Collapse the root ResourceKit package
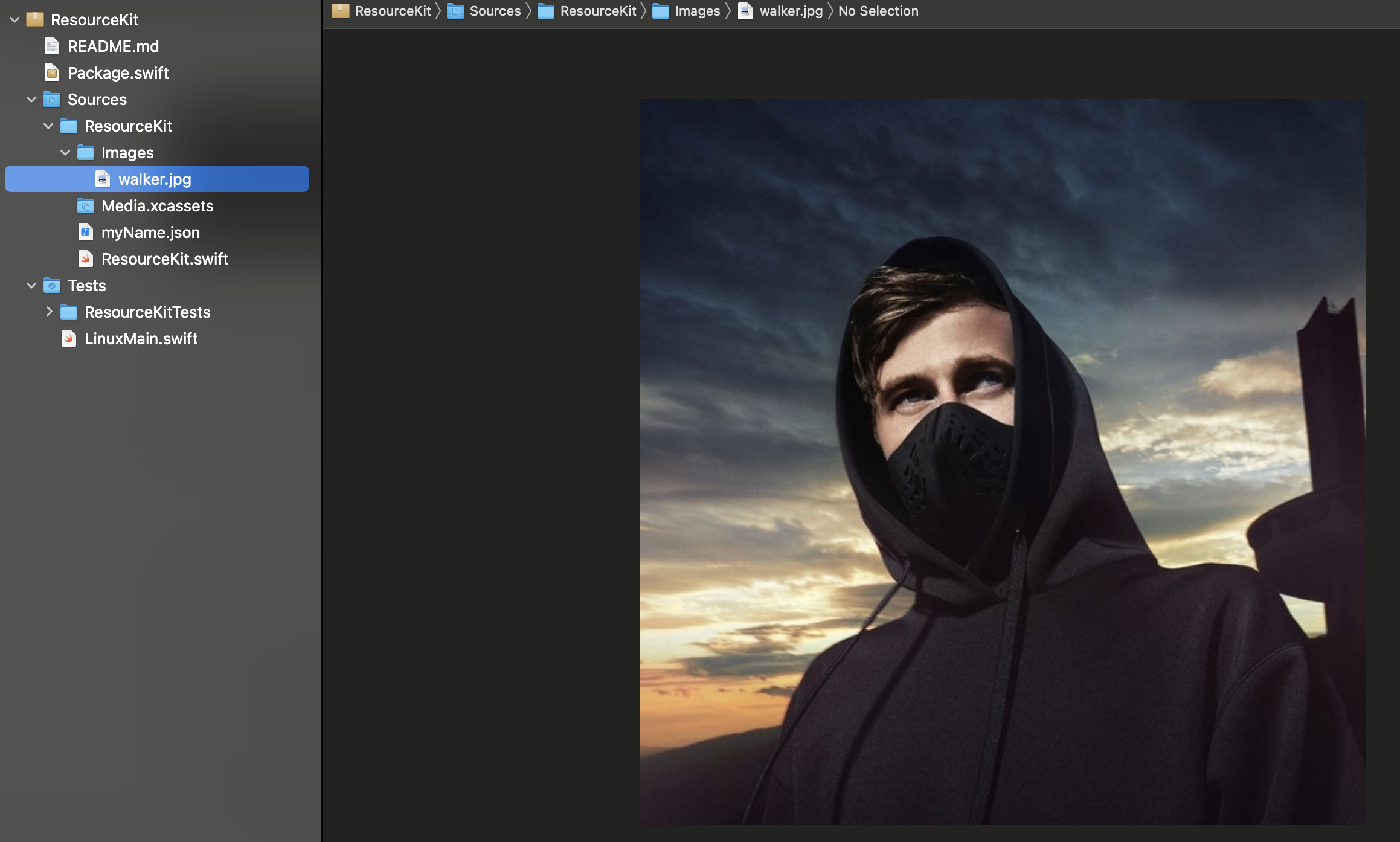This screenshot has width=1400, height=842. (x=14, y=20)
